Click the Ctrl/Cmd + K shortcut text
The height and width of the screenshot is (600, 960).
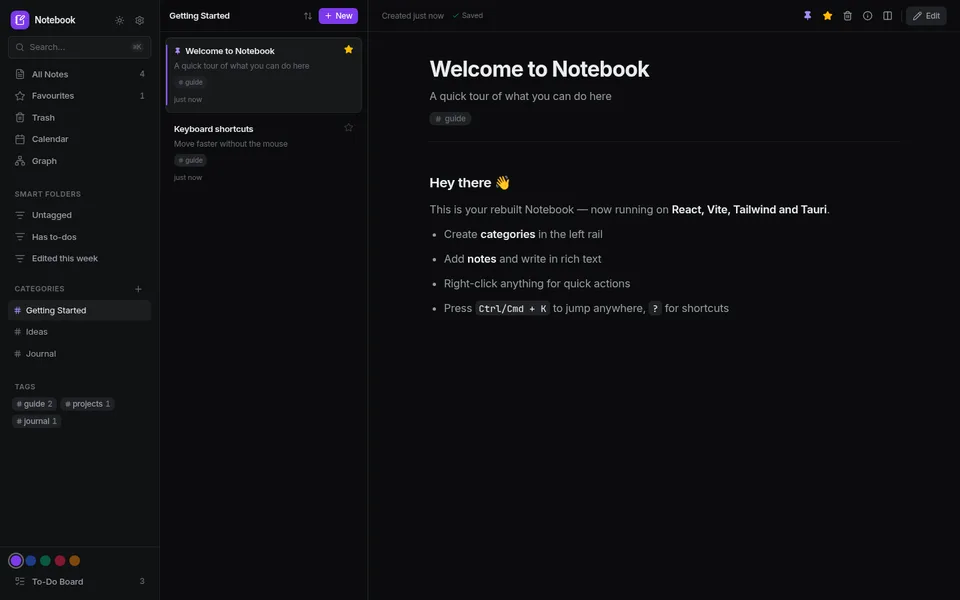512,309
